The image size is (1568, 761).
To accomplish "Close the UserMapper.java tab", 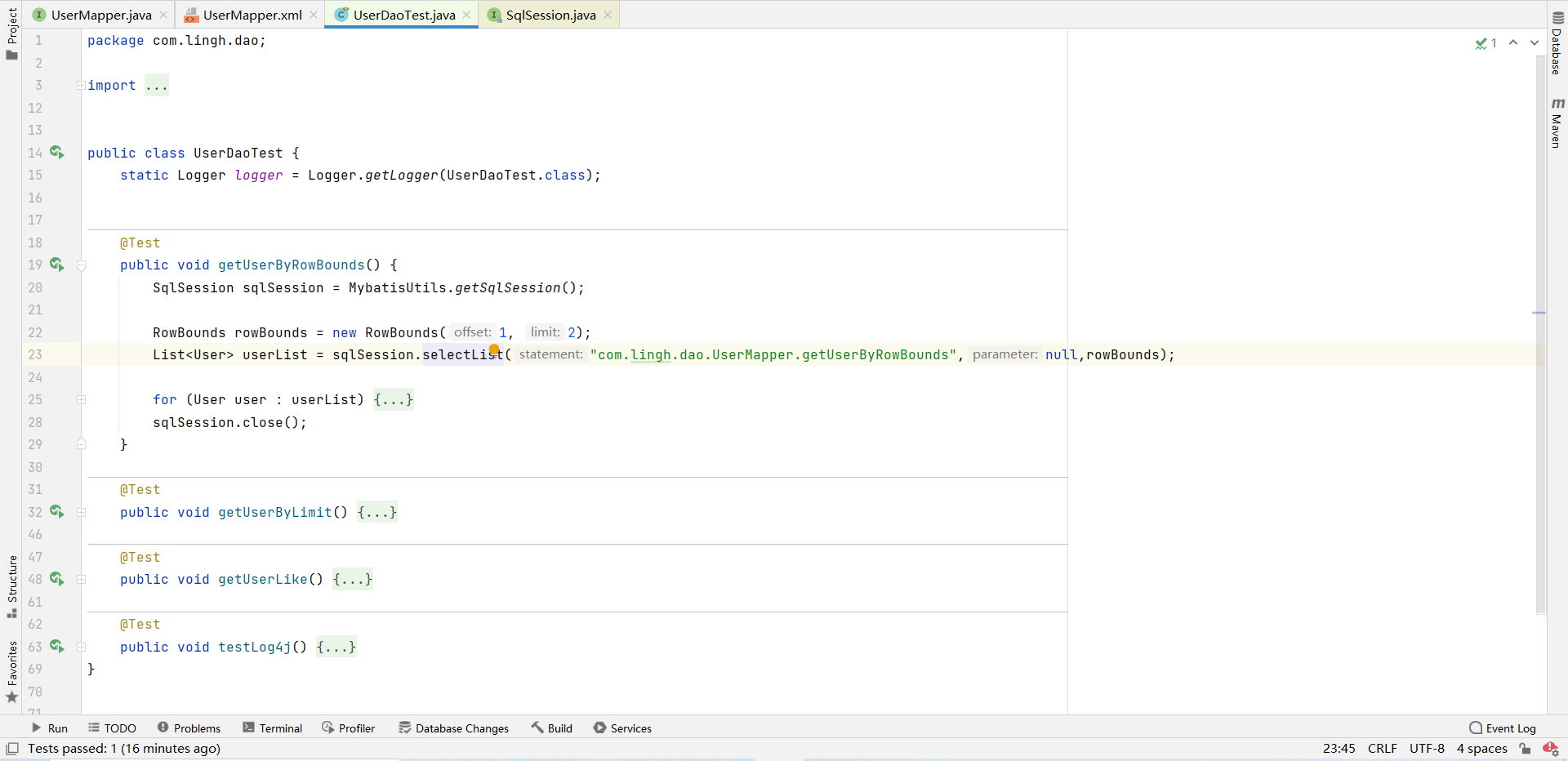I will click(163, 15).
